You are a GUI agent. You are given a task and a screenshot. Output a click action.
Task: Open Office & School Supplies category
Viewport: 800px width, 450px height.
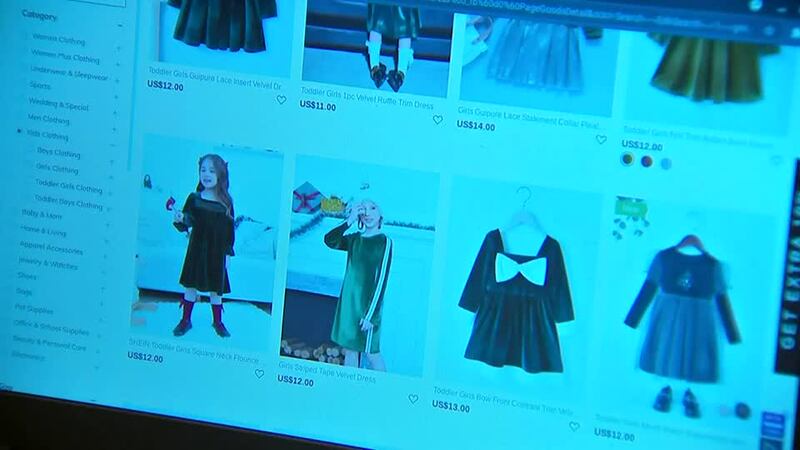click(x=51, y=328)
